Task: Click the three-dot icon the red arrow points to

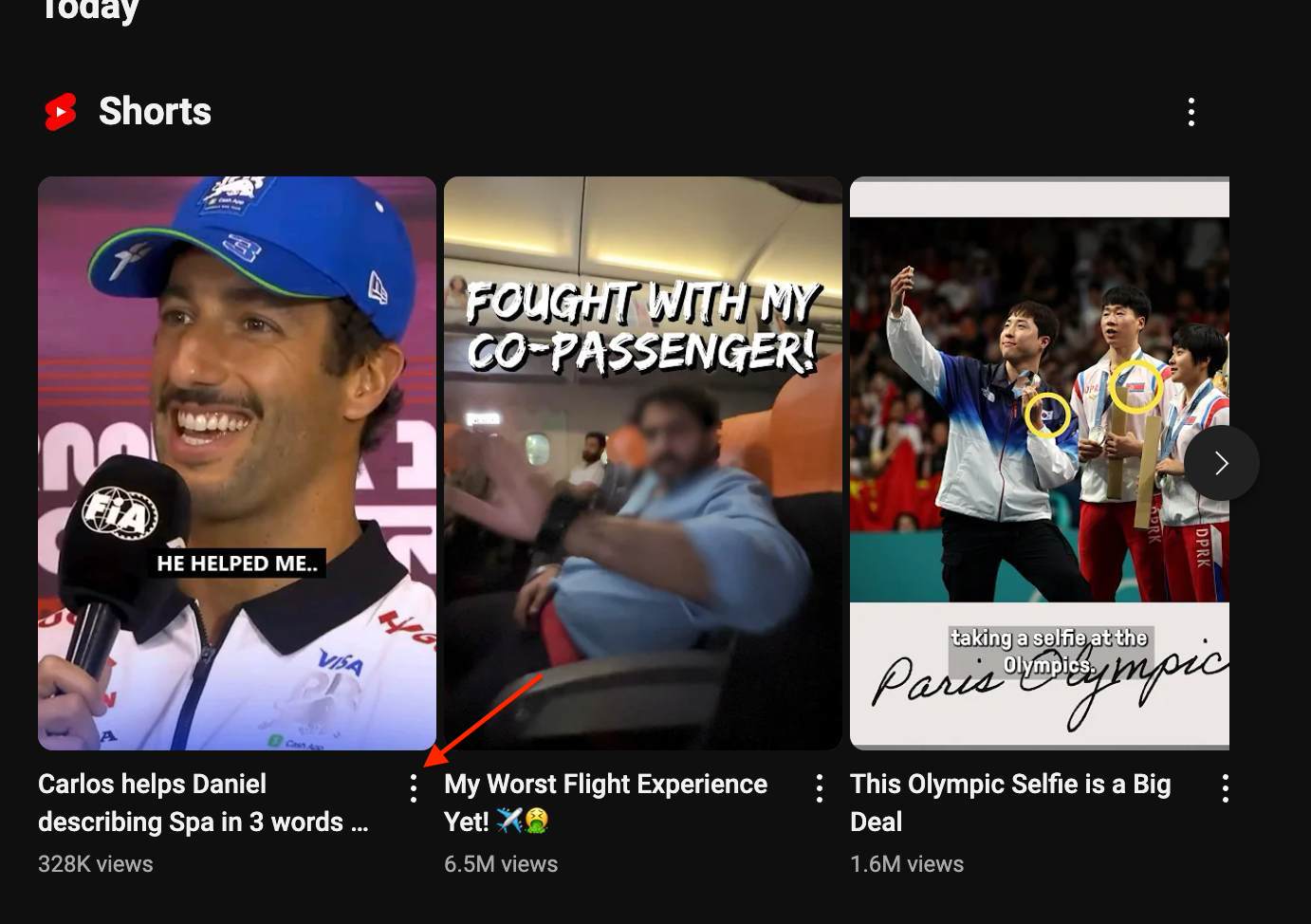Action: 414,787
